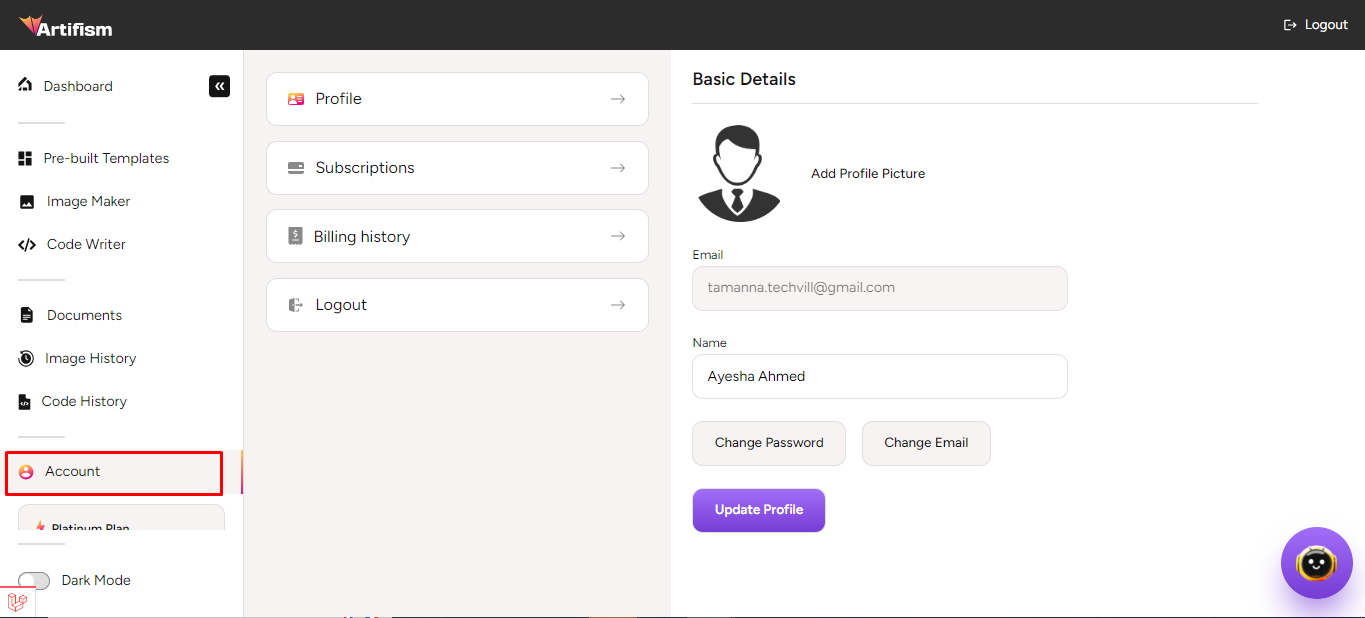This screenshot has height=618, width=1365.
Task: Click the Change Email button
Action: pos(925,443)
